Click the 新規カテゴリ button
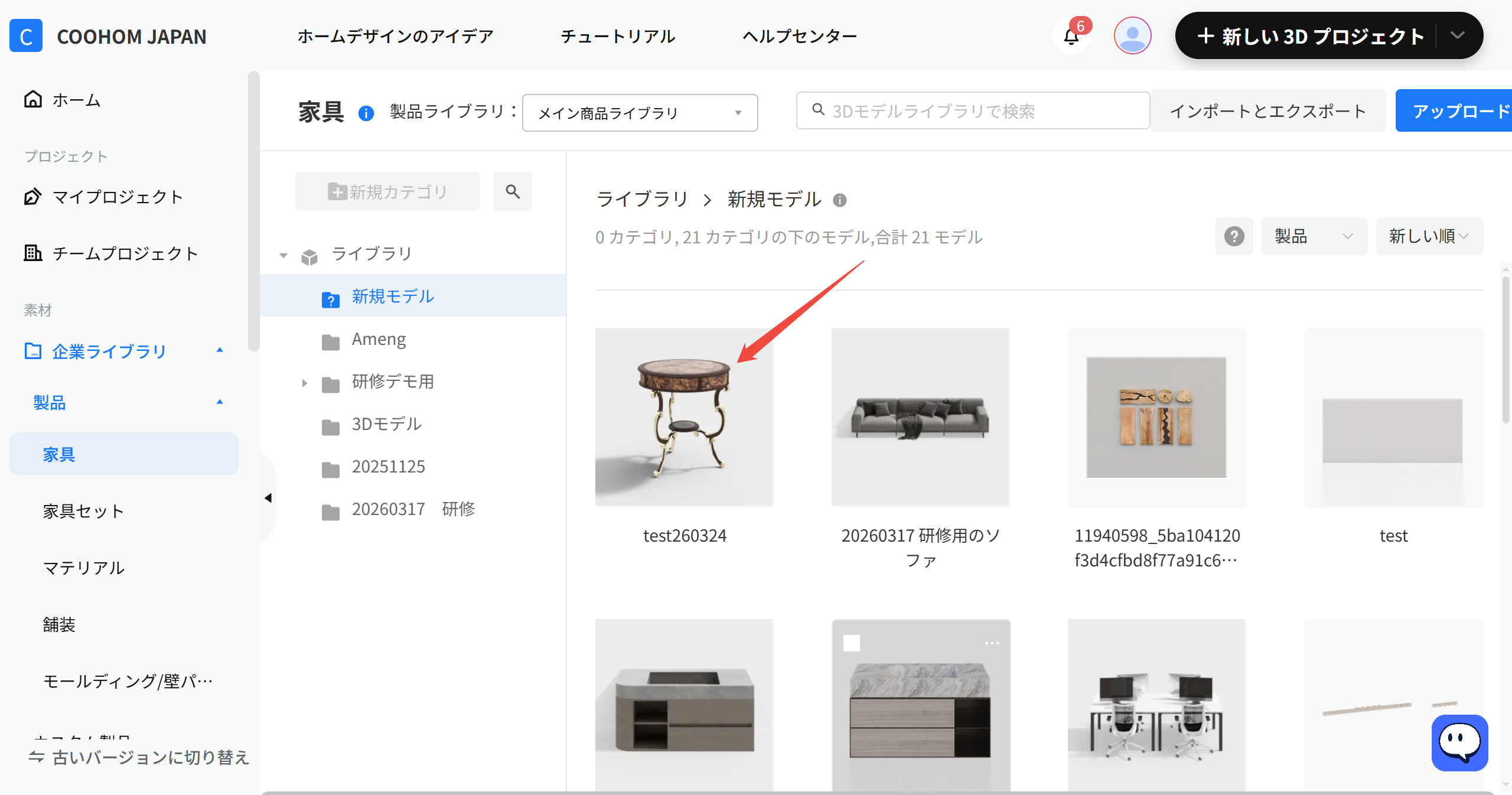1512x795 pixels. click(387, 191)
